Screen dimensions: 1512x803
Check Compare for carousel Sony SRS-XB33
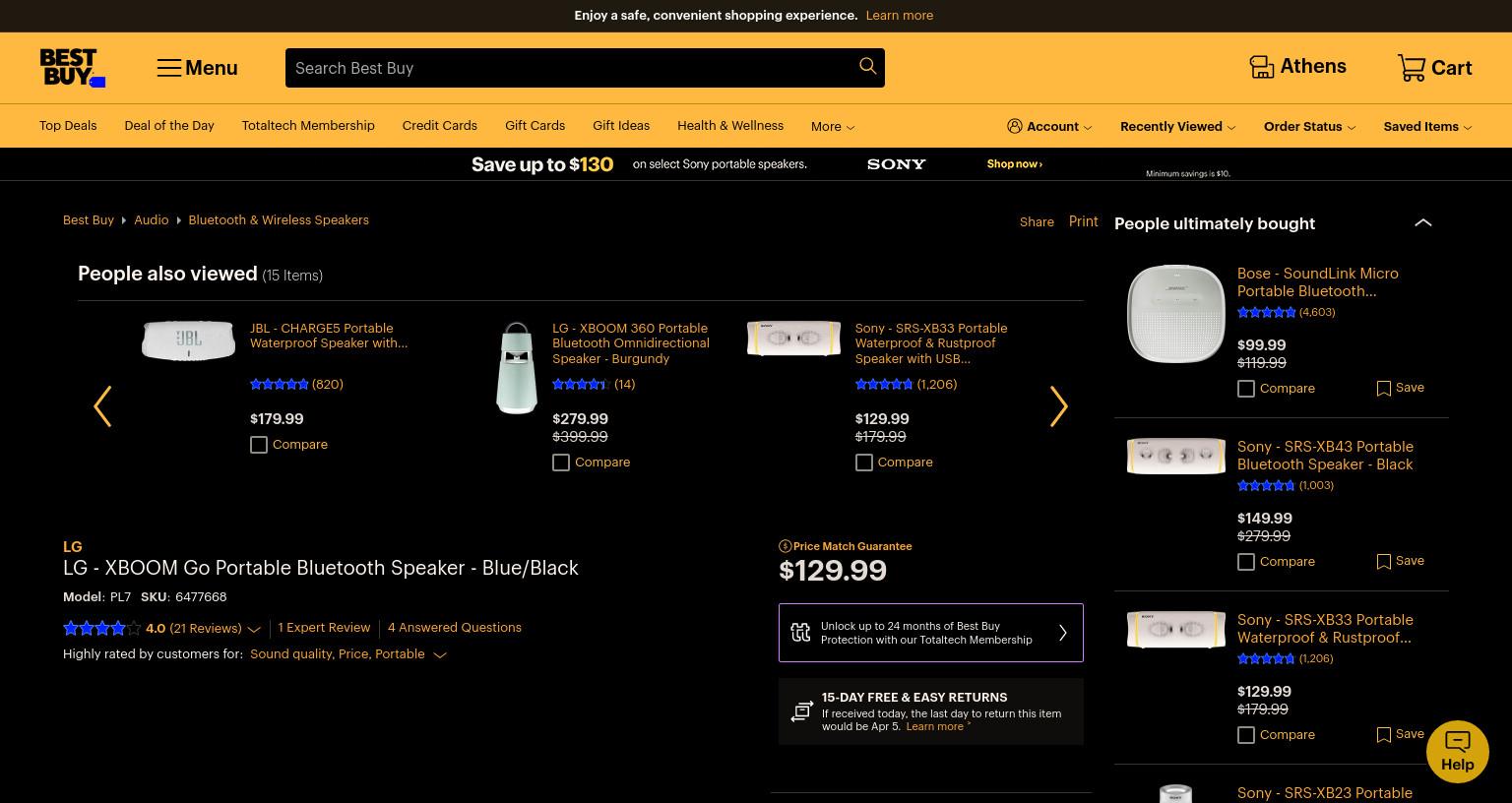pos(864,463)
